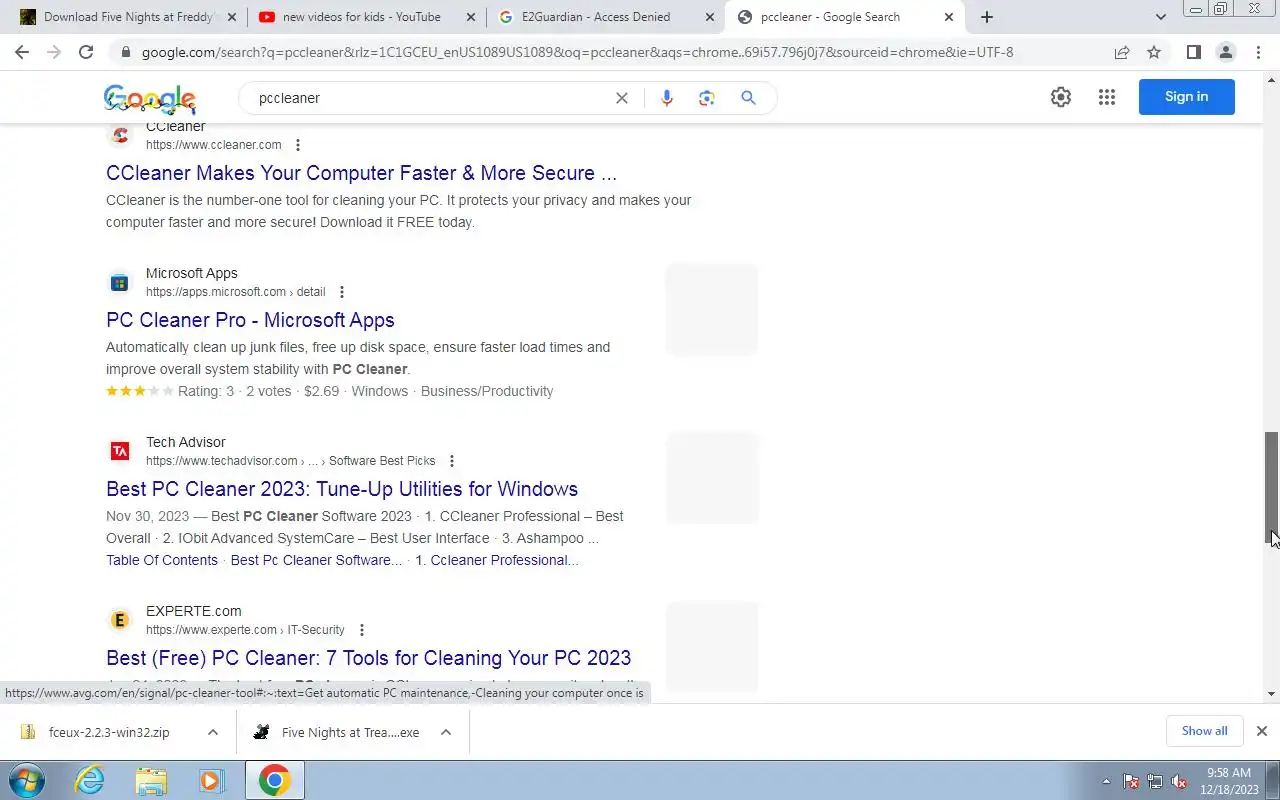This screenshot has height=800, width=1280.
Task: Bookmark this page with star icon
Action: pyautogui.click(x=1154, y=52)
